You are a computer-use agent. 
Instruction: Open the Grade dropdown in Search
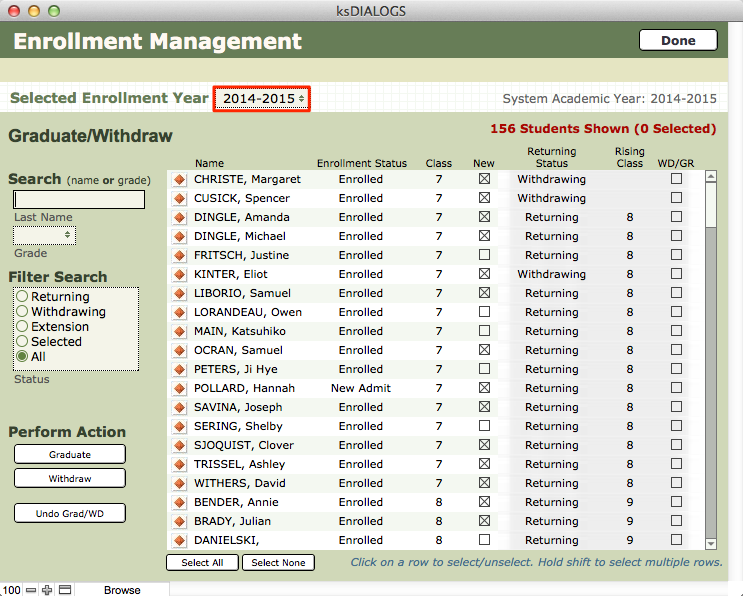click(44, 235)
